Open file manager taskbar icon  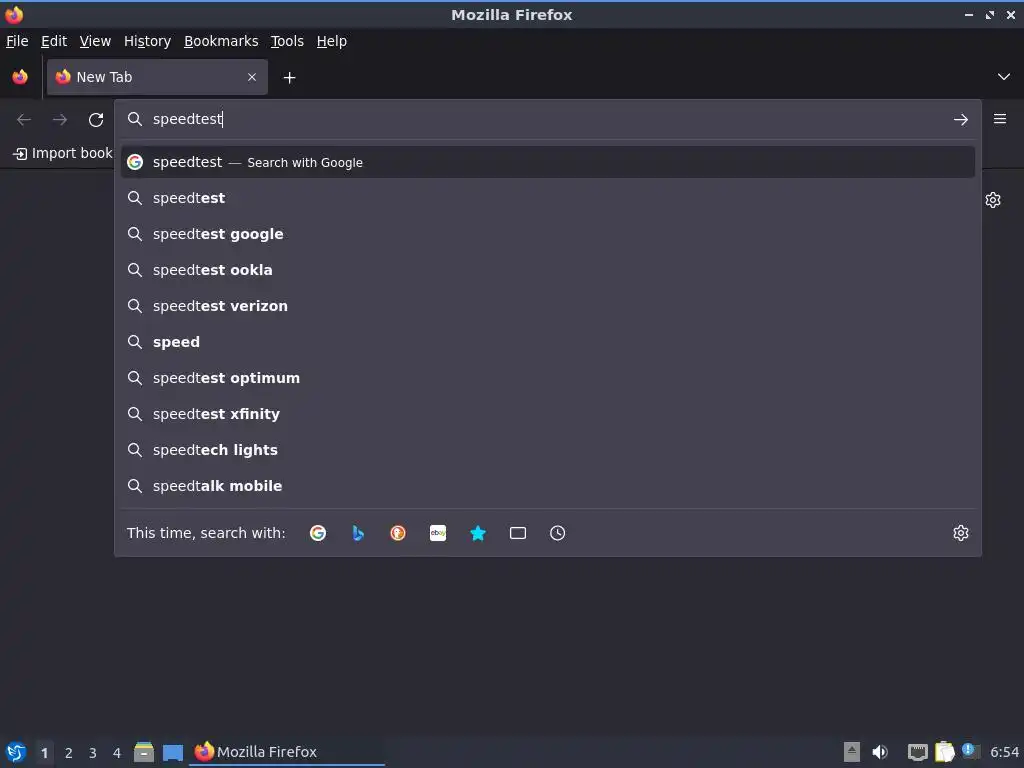144,752
